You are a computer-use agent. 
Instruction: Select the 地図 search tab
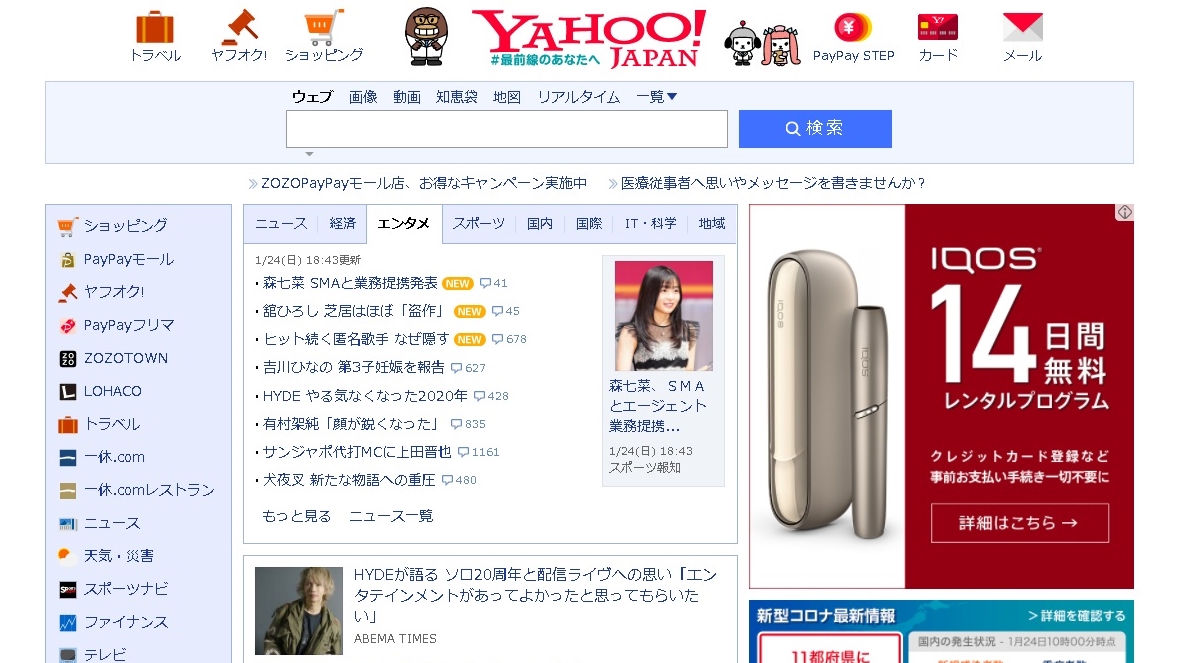507,97
